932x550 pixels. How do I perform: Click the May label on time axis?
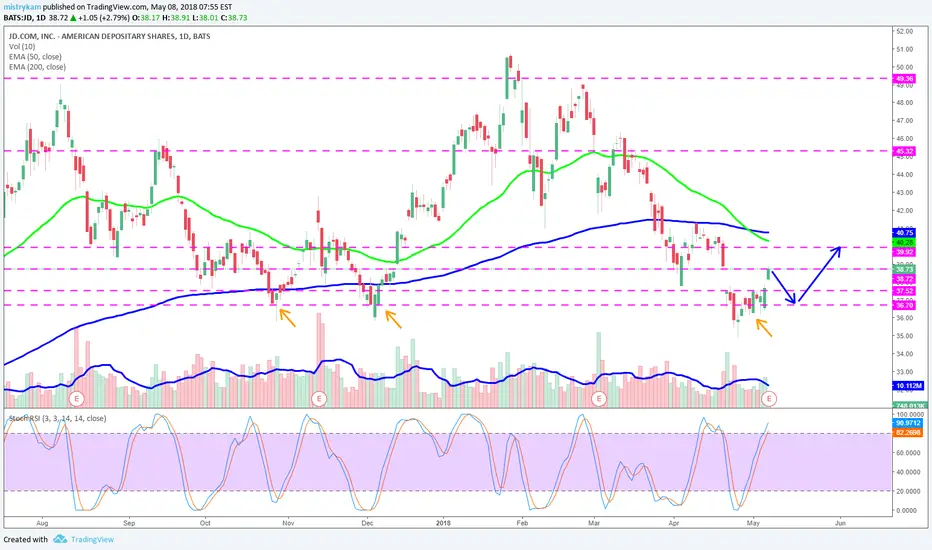tap(753, 523)
